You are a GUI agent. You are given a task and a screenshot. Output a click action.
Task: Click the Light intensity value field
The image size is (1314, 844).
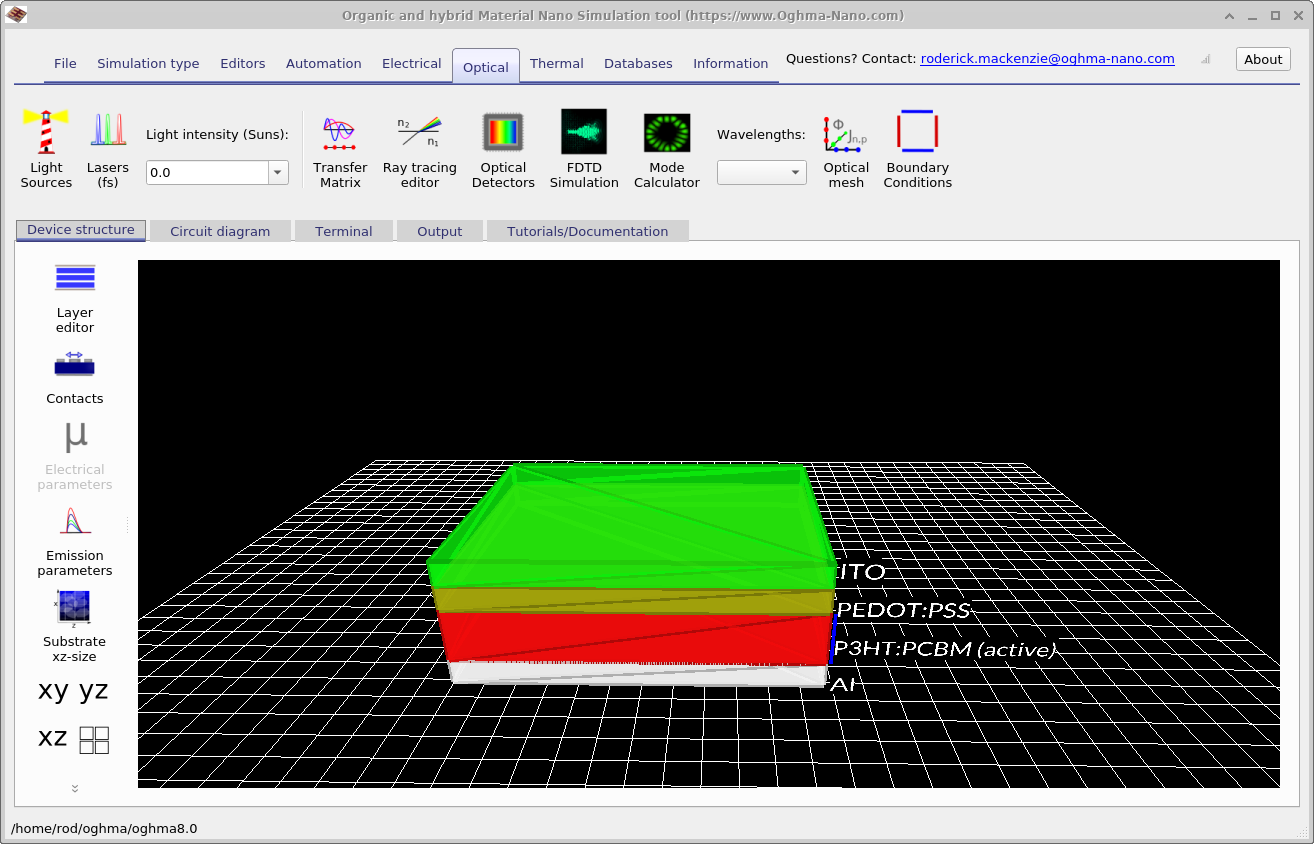[207, 173]
